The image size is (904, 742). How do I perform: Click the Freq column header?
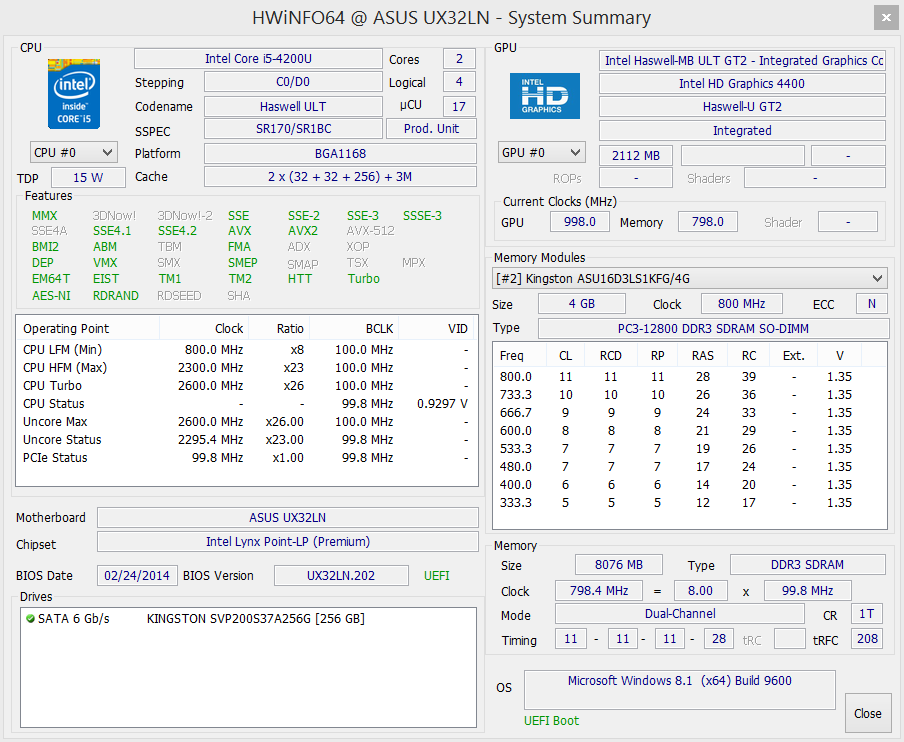pos(519,356)
